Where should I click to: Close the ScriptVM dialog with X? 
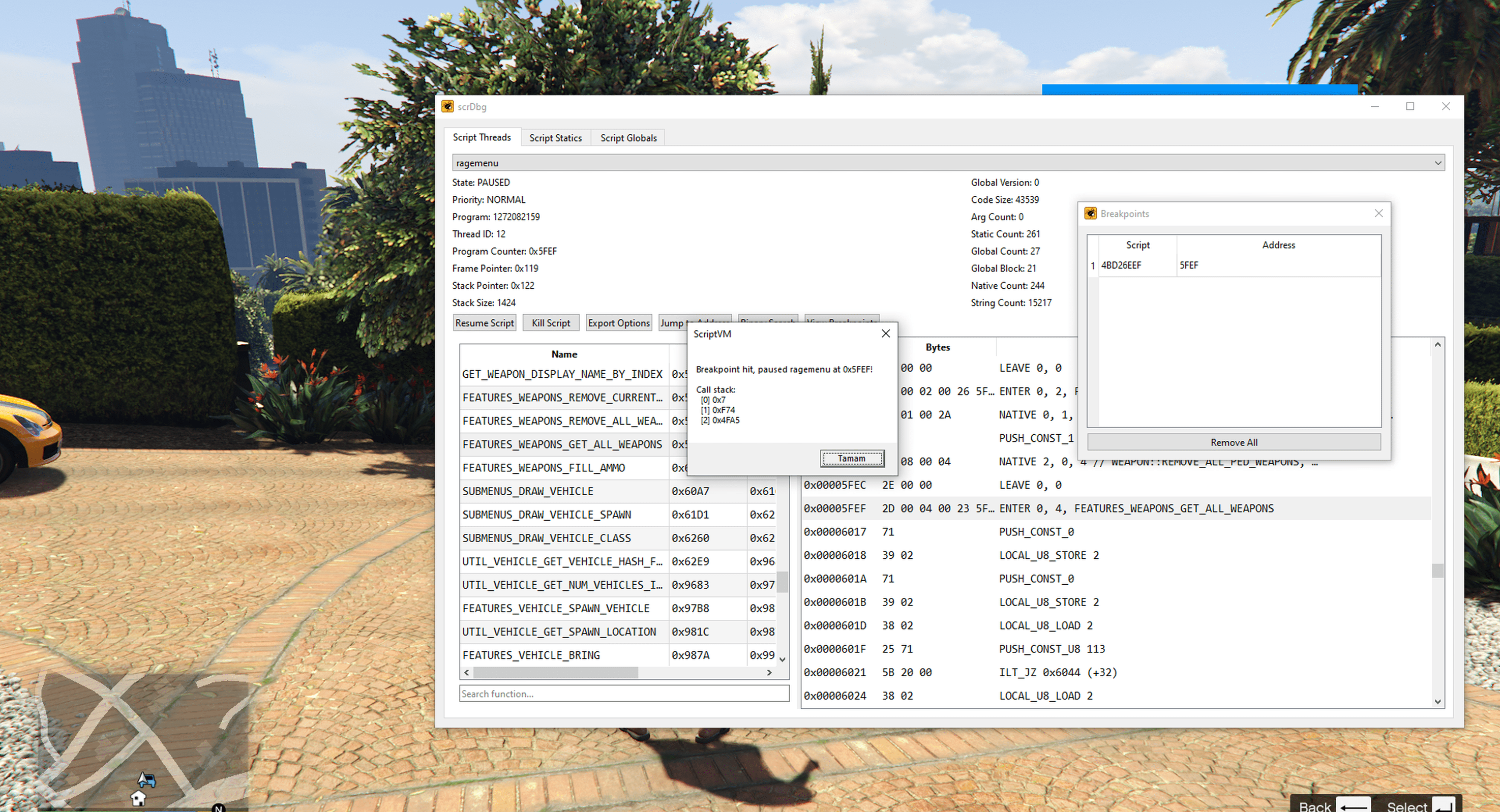point(886,334)
